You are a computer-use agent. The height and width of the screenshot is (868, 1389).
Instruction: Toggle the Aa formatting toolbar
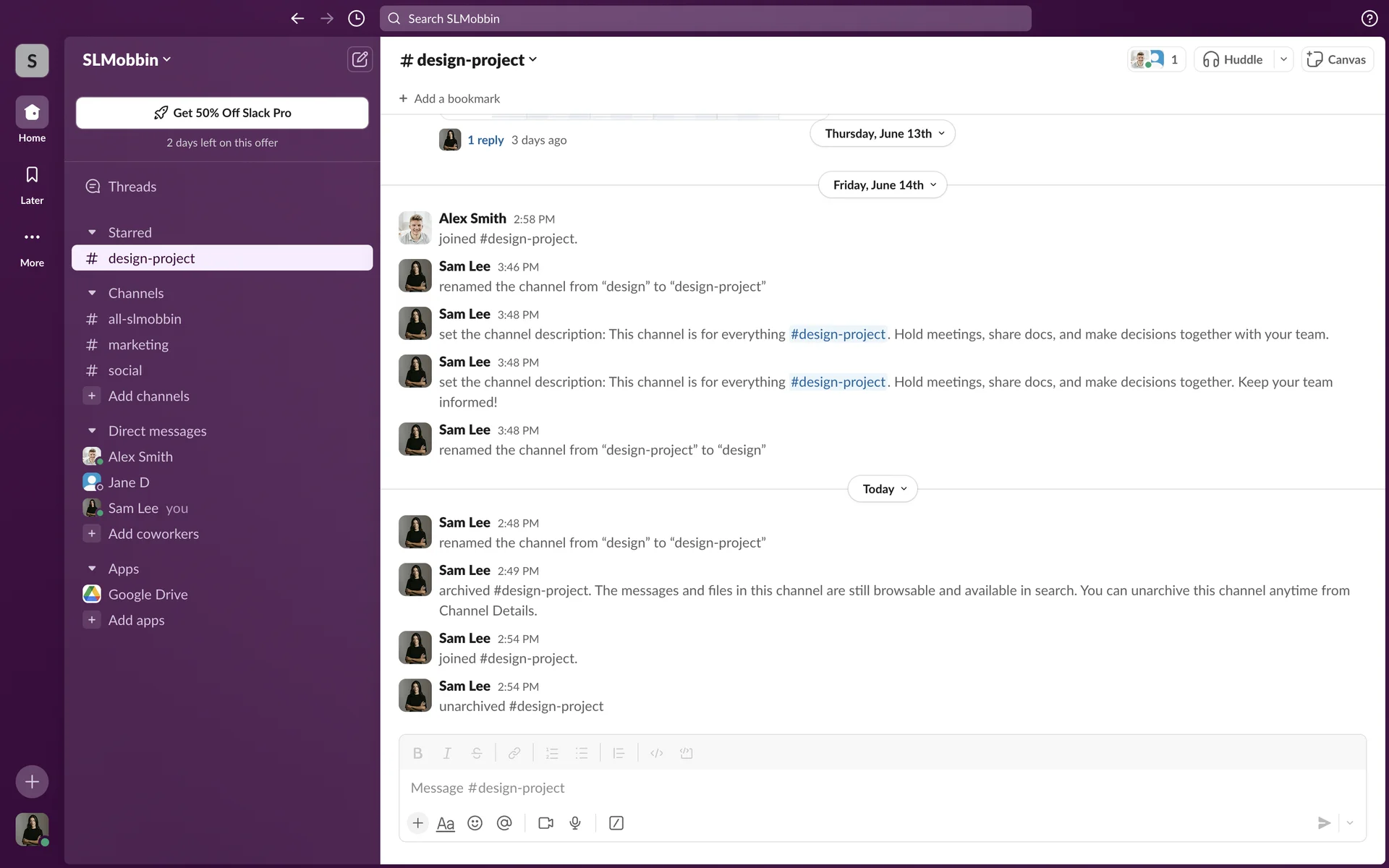point(446,823)
